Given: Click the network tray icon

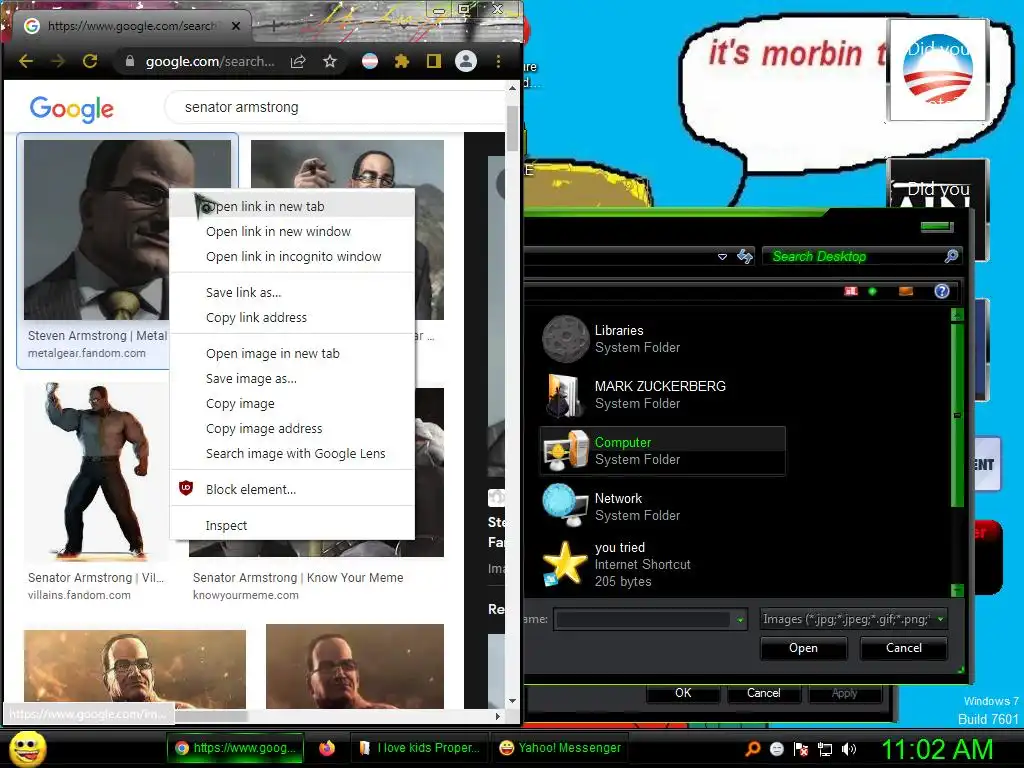Looking at the screenshot, I should 825,749.
